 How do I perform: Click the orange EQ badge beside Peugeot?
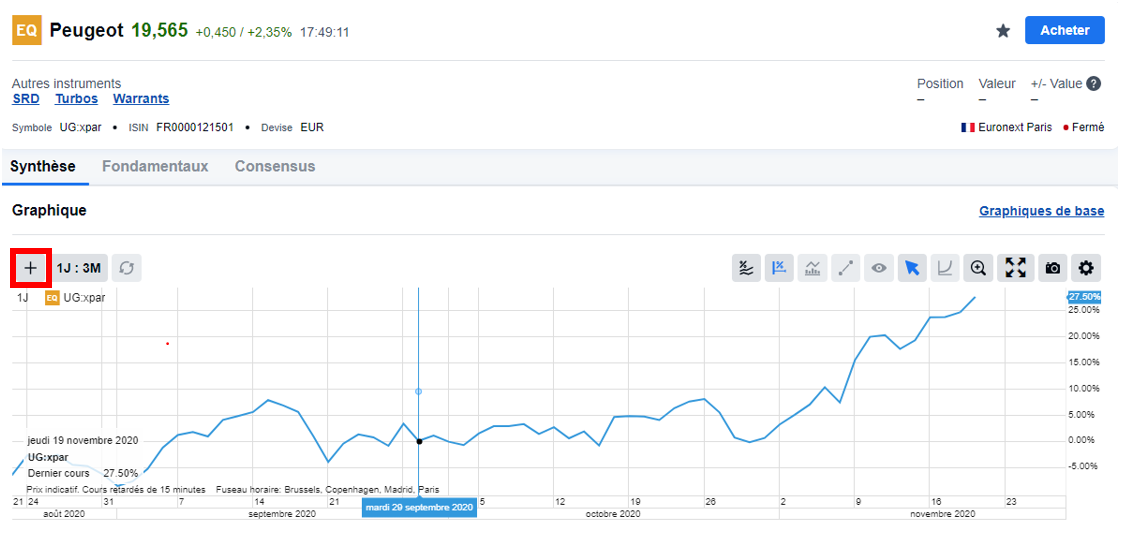click(x=27, y=31)
